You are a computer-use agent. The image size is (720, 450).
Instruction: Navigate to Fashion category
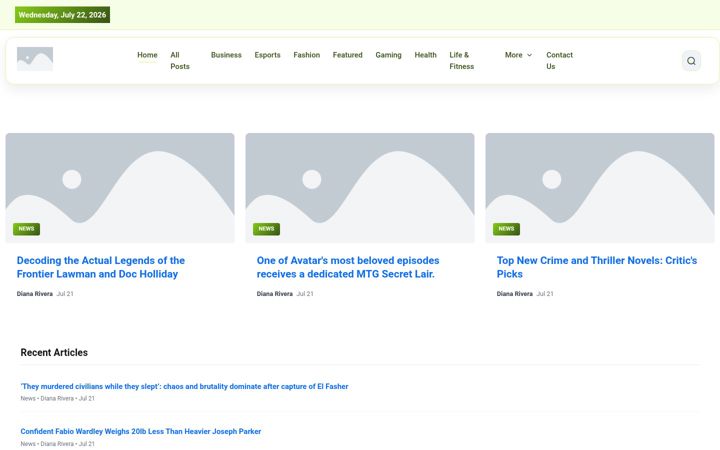click(x=306, y=55)
